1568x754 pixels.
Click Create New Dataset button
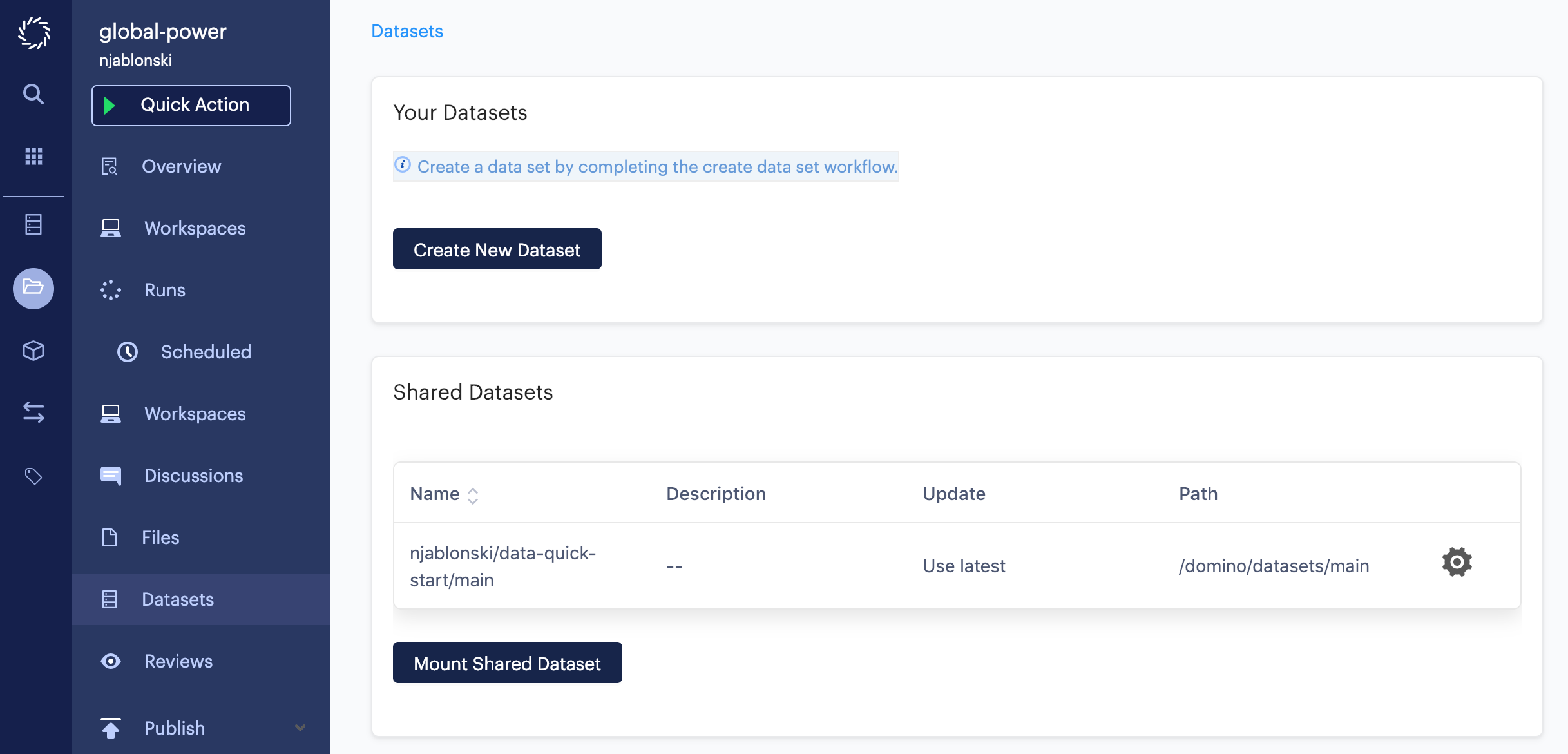coord(497,249)
